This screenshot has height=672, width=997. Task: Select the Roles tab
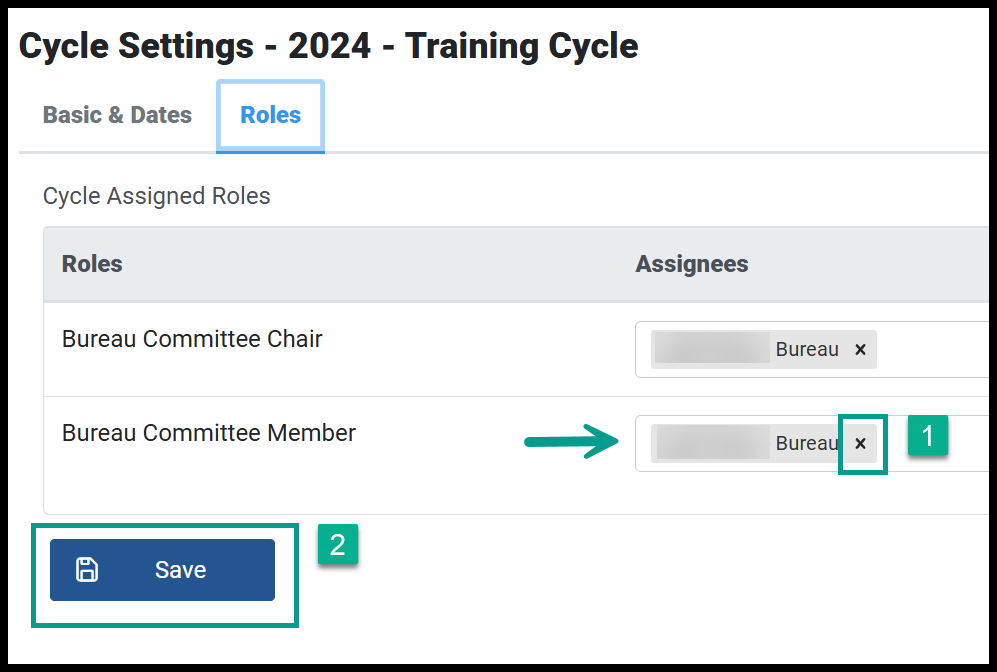pos(270,115)
